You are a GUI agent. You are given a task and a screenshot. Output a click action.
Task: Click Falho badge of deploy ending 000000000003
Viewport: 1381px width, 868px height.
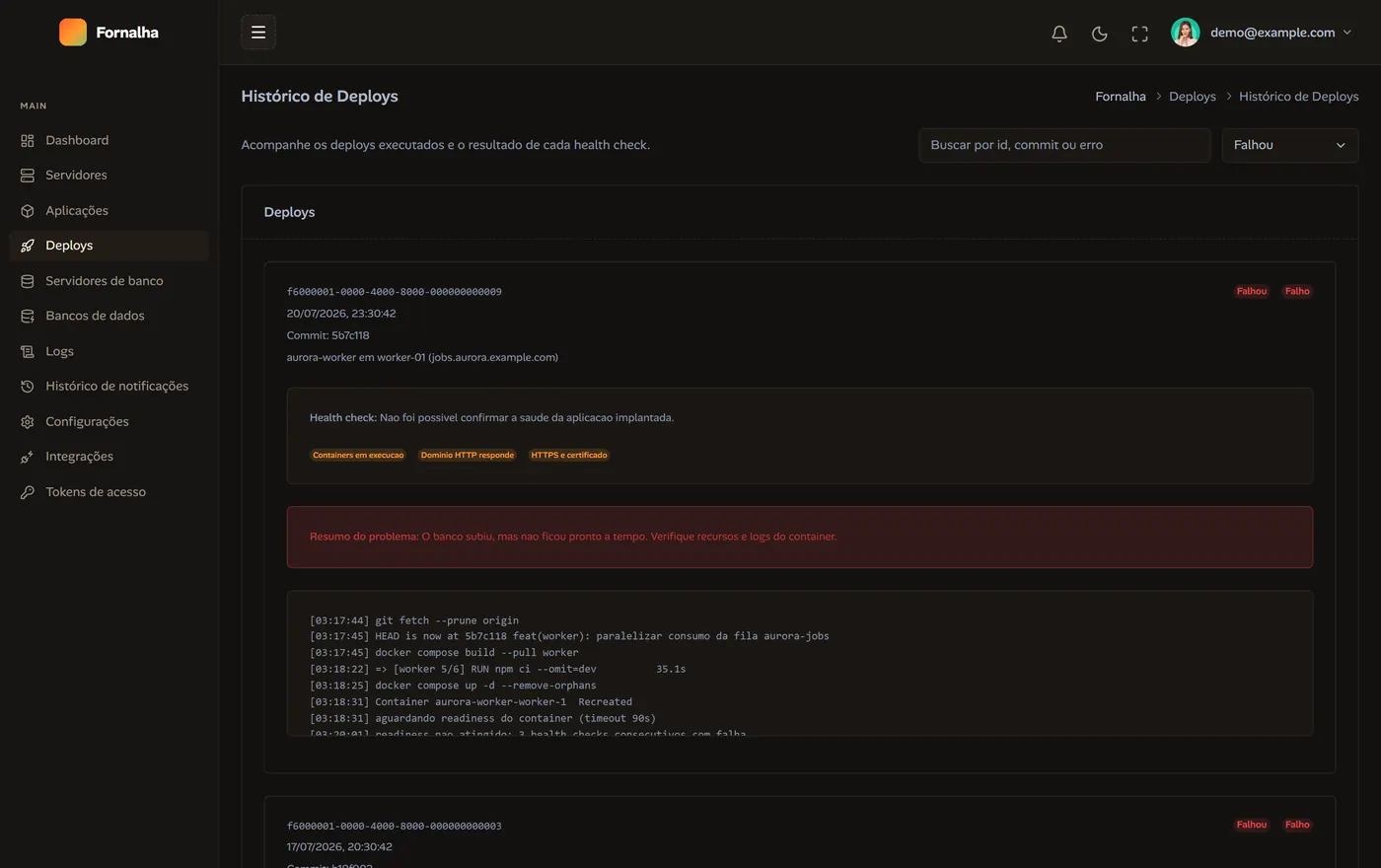click(1297, 825)
